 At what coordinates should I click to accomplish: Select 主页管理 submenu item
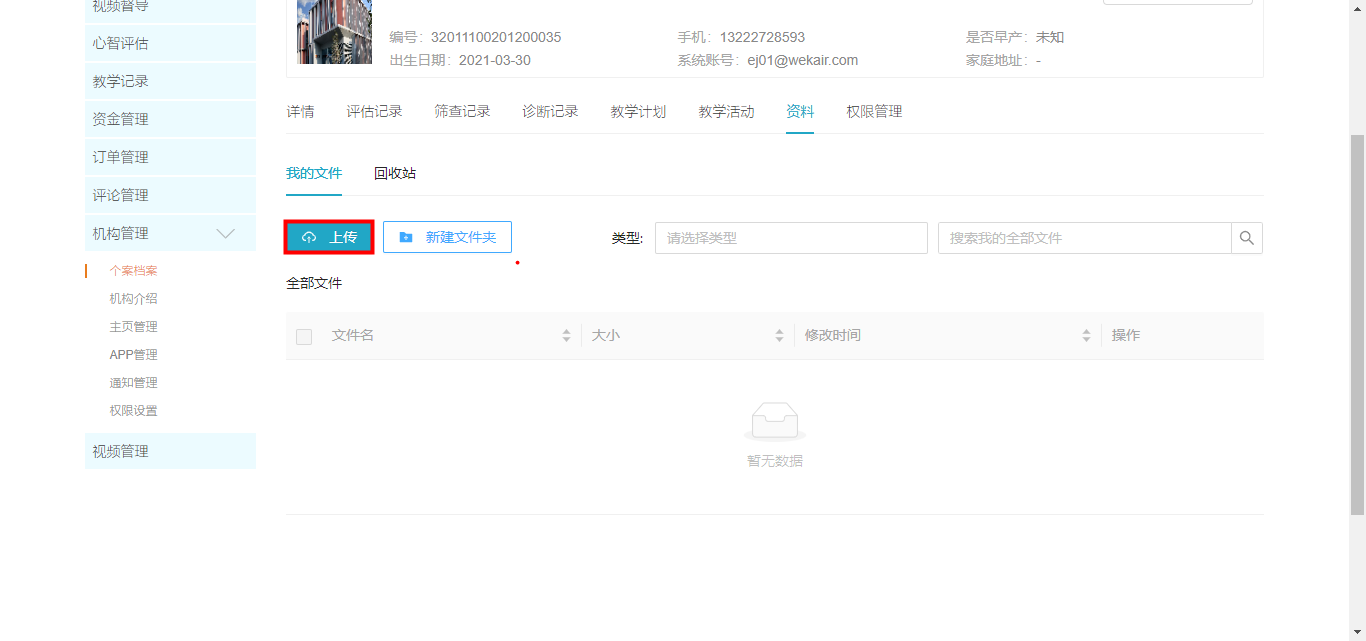click(133, 327)
